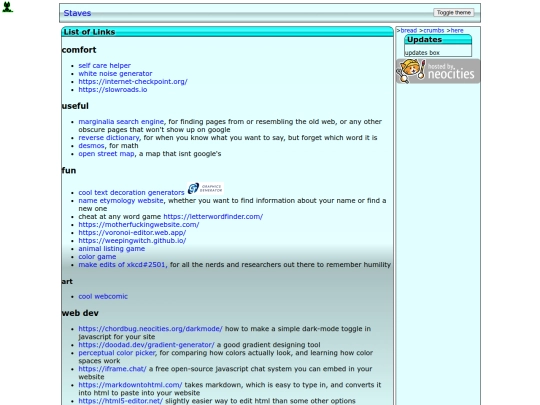Open the name etymology website link
Screen dimensions: 540x405
tap(121, 200)
